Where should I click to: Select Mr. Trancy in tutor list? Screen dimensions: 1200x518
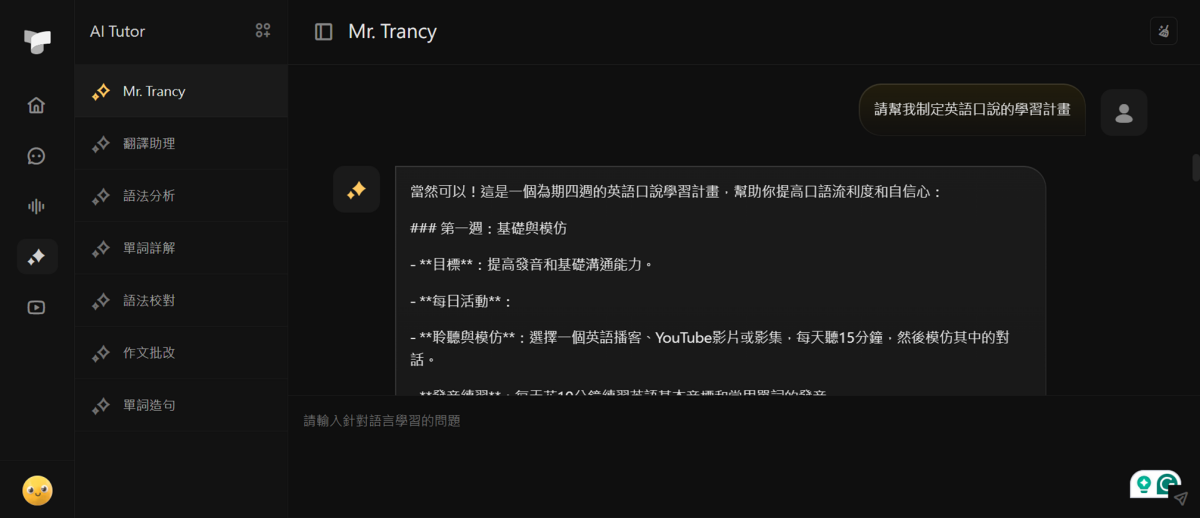point(181,91)
